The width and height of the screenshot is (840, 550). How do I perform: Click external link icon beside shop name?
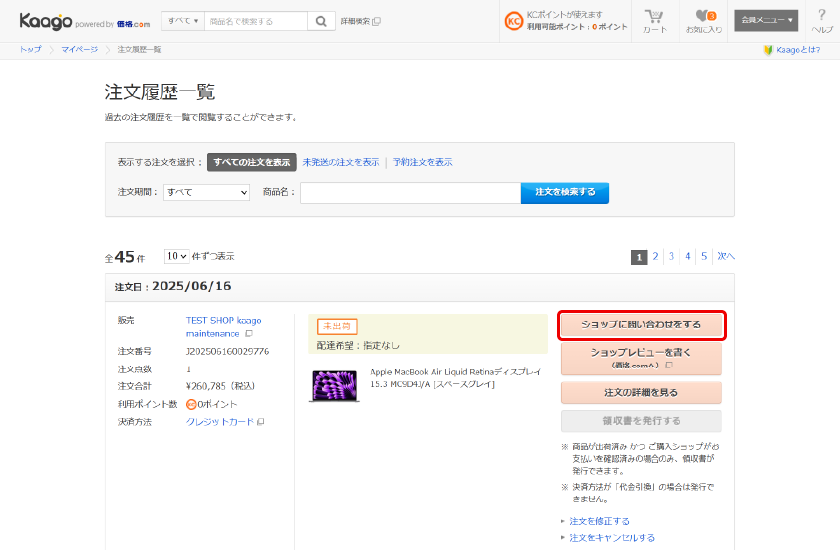[249, 334]
